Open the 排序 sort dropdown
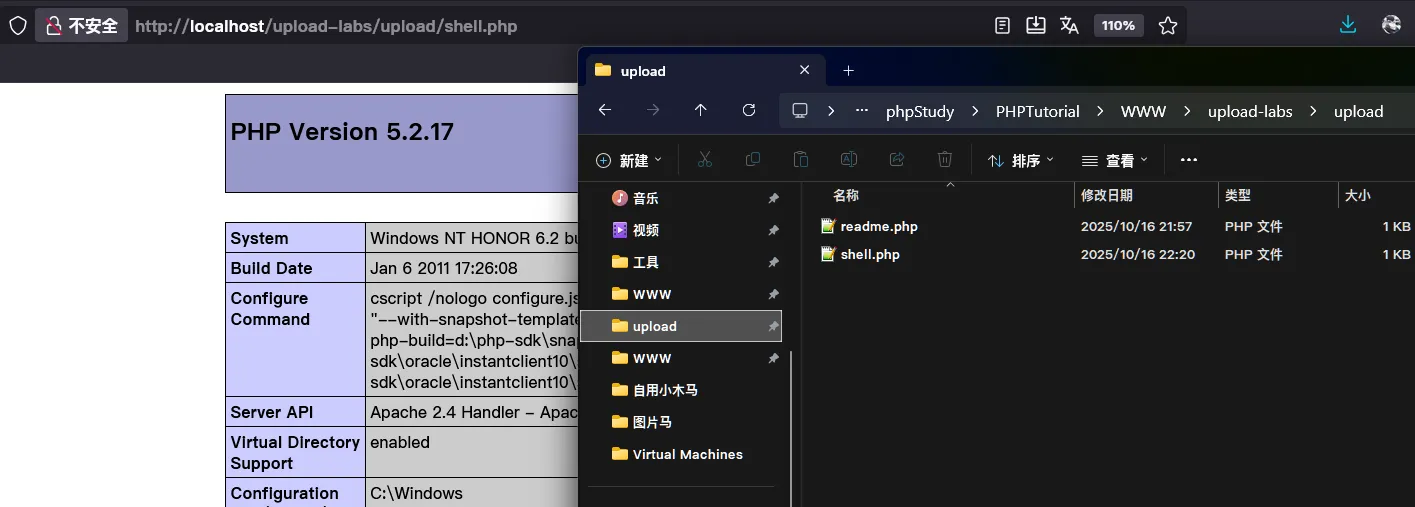The image size is (1415, 507). tap(1021, 160)
